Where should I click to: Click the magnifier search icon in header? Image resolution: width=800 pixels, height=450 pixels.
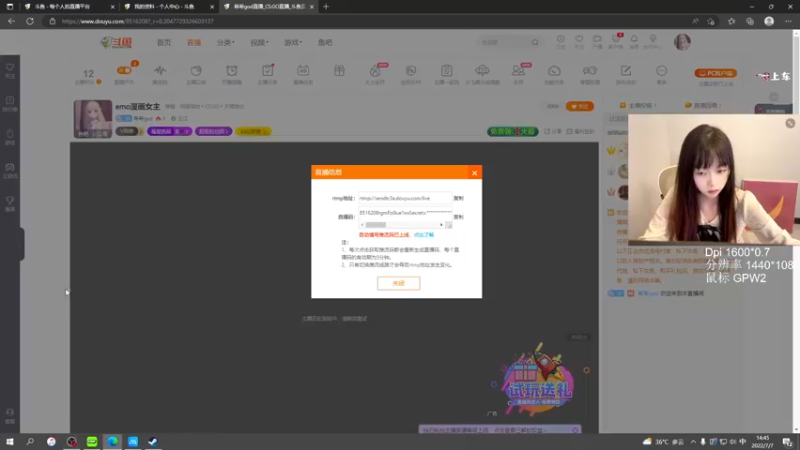coord(535,42)
